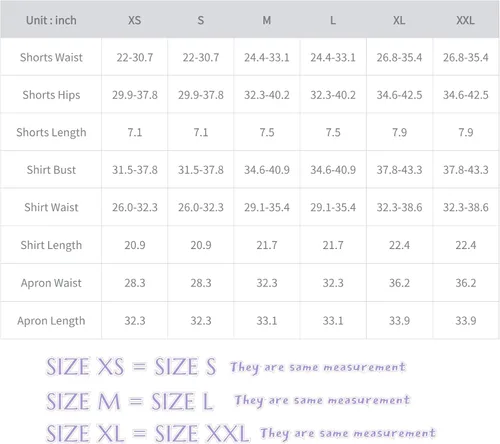The height and width of the screenshot is (444, 500).
Task: Click the Unit : inch label
Action: tap(51, 20)
